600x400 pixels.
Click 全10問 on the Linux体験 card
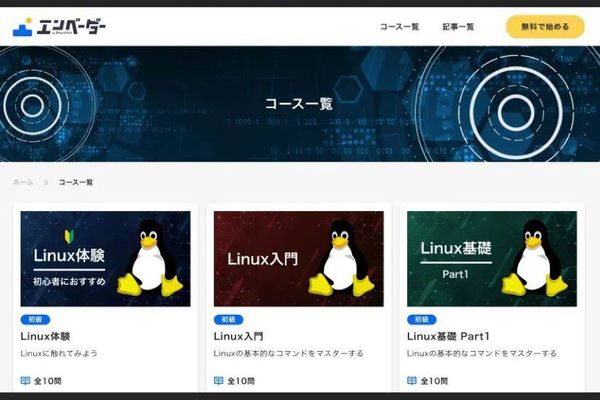point(48,381)
